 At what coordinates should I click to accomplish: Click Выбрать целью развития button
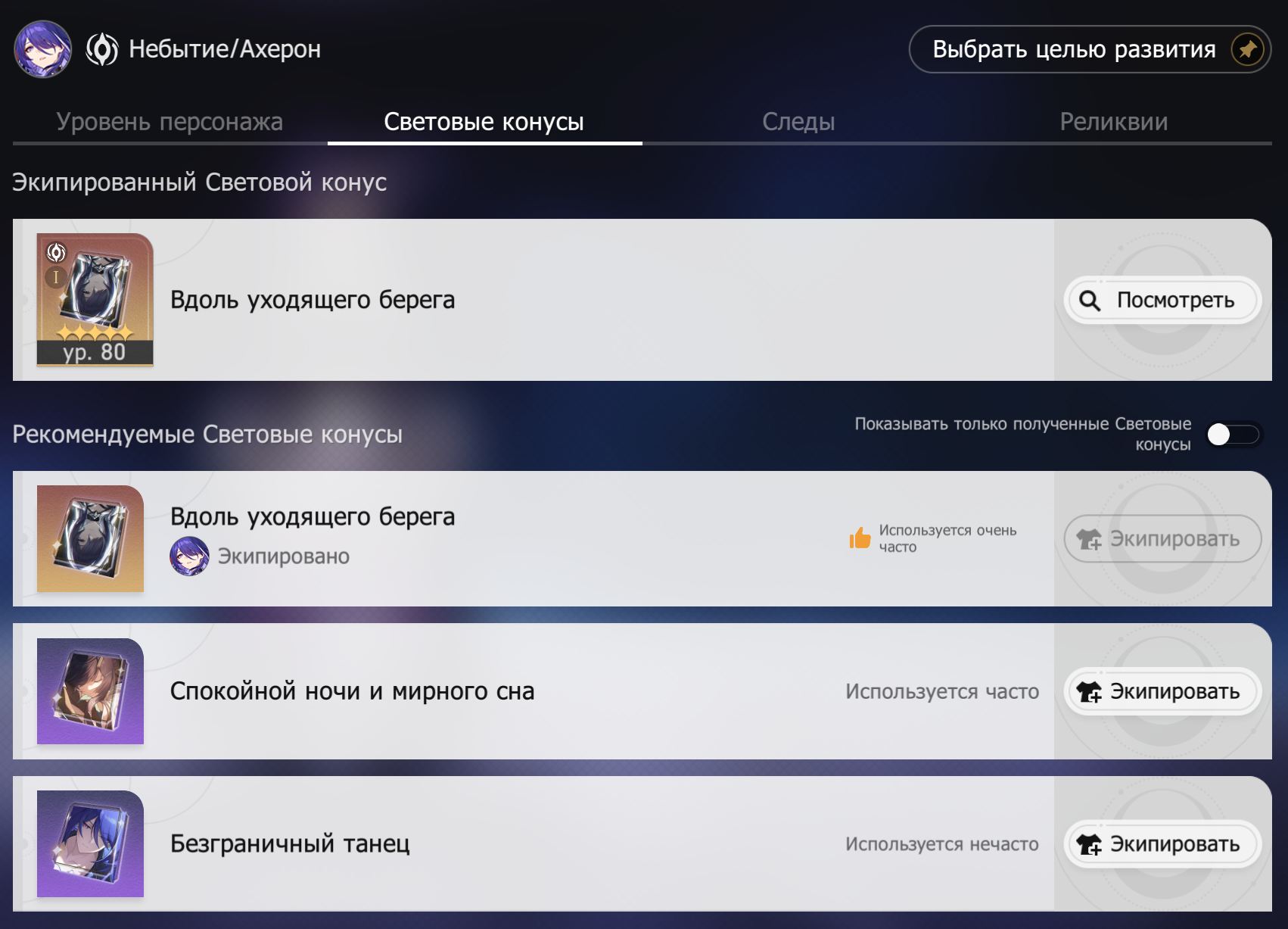[1090, 50]
